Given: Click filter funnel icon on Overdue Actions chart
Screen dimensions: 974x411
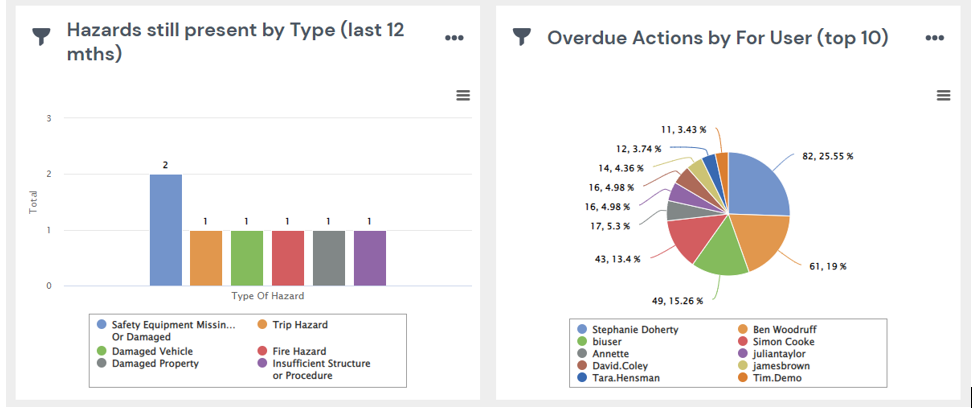Looking at the screenshot, I should [521, 37].
